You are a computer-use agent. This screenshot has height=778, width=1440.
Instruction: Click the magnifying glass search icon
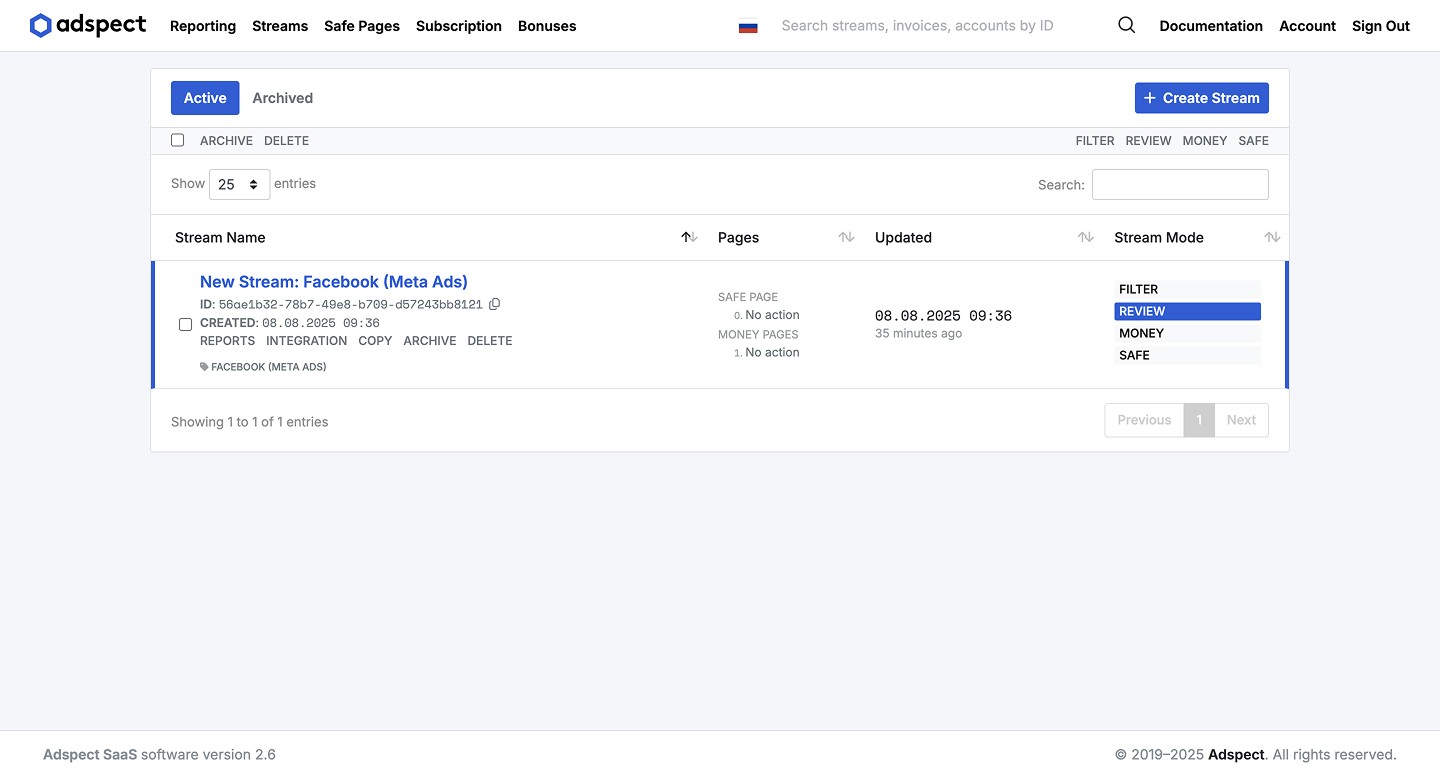pos(1126,26)
